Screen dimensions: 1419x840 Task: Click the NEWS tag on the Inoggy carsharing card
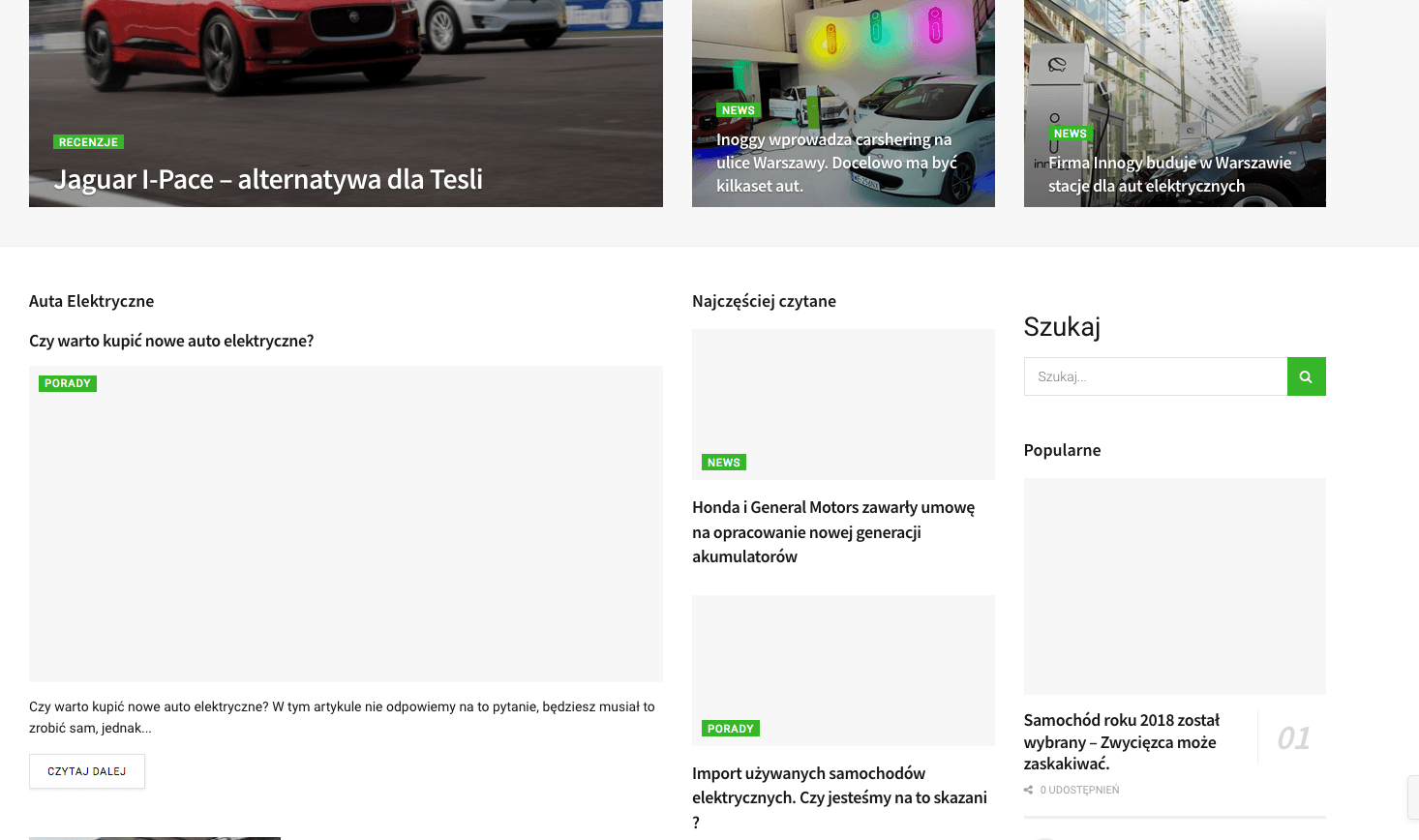pyautogui.click(x=738, y=110)
